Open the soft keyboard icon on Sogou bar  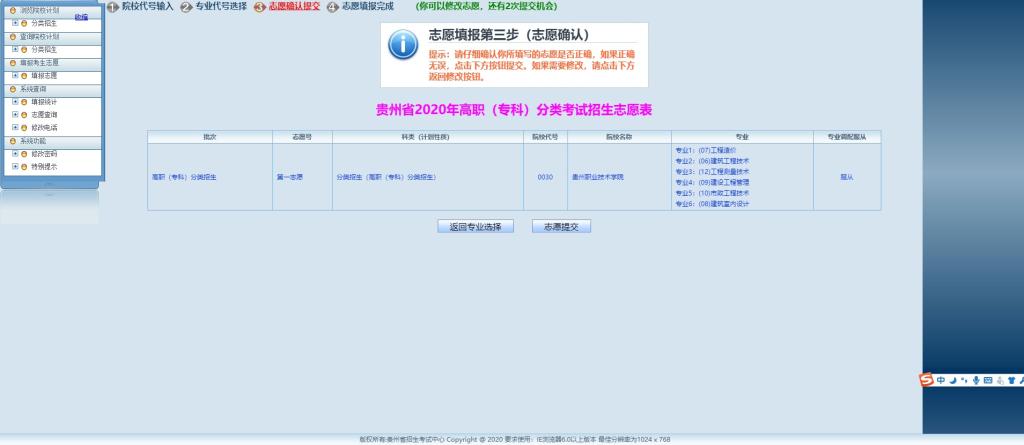[x=987, y=380]
